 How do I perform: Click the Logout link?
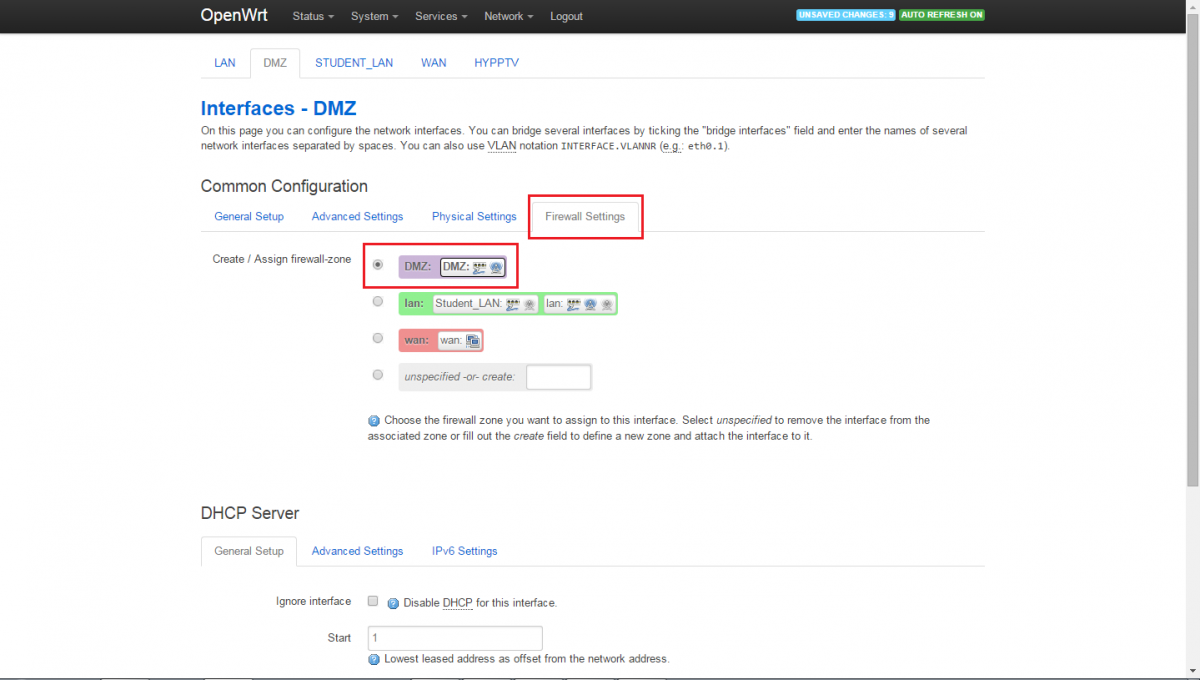[566, 16]
